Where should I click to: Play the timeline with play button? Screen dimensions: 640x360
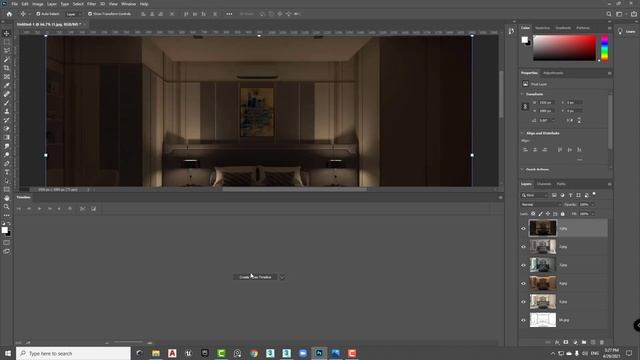pyautogui.click(x=39, y=209)
